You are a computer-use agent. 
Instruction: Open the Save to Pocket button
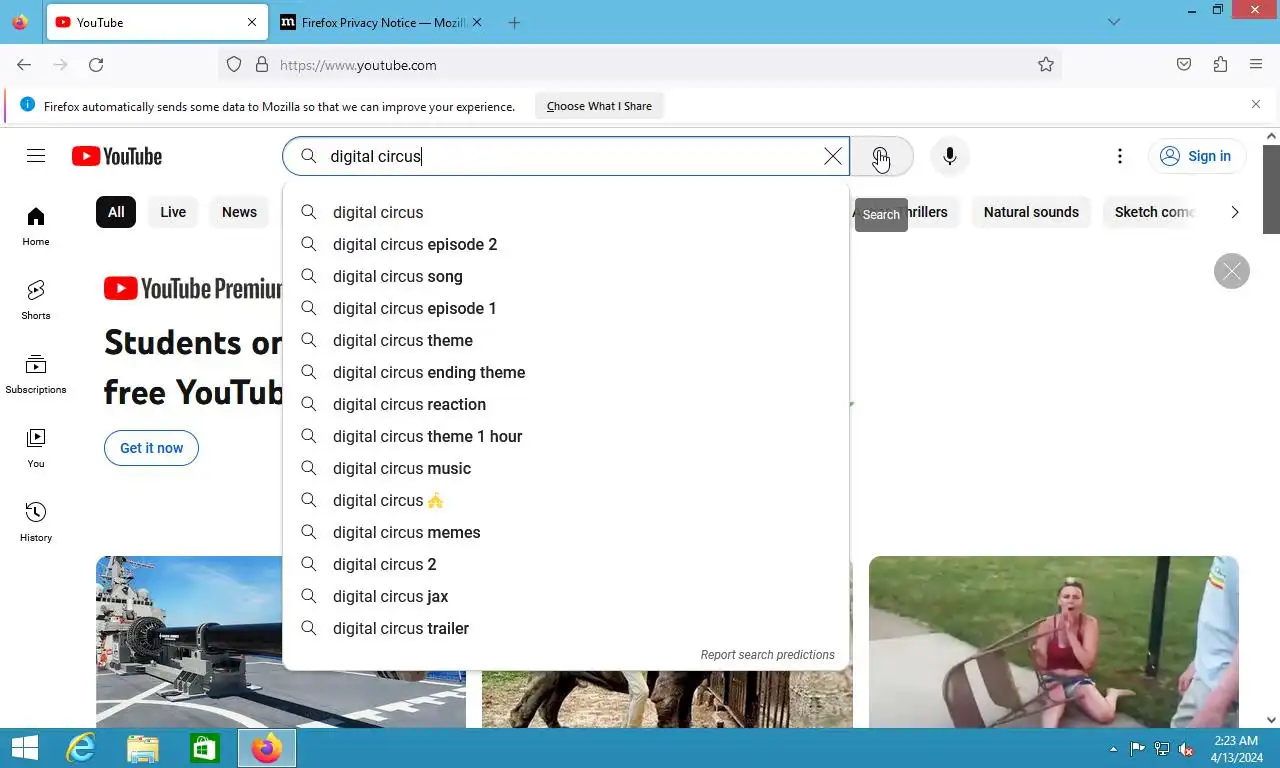1184,65
